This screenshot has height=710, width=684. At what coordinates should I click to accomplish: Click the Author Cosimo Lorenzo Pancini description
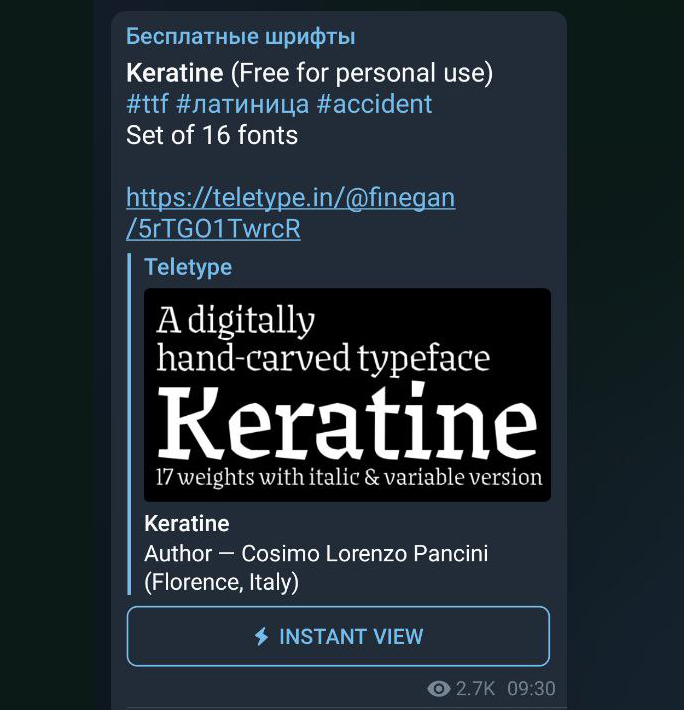[x=316, y=553]
